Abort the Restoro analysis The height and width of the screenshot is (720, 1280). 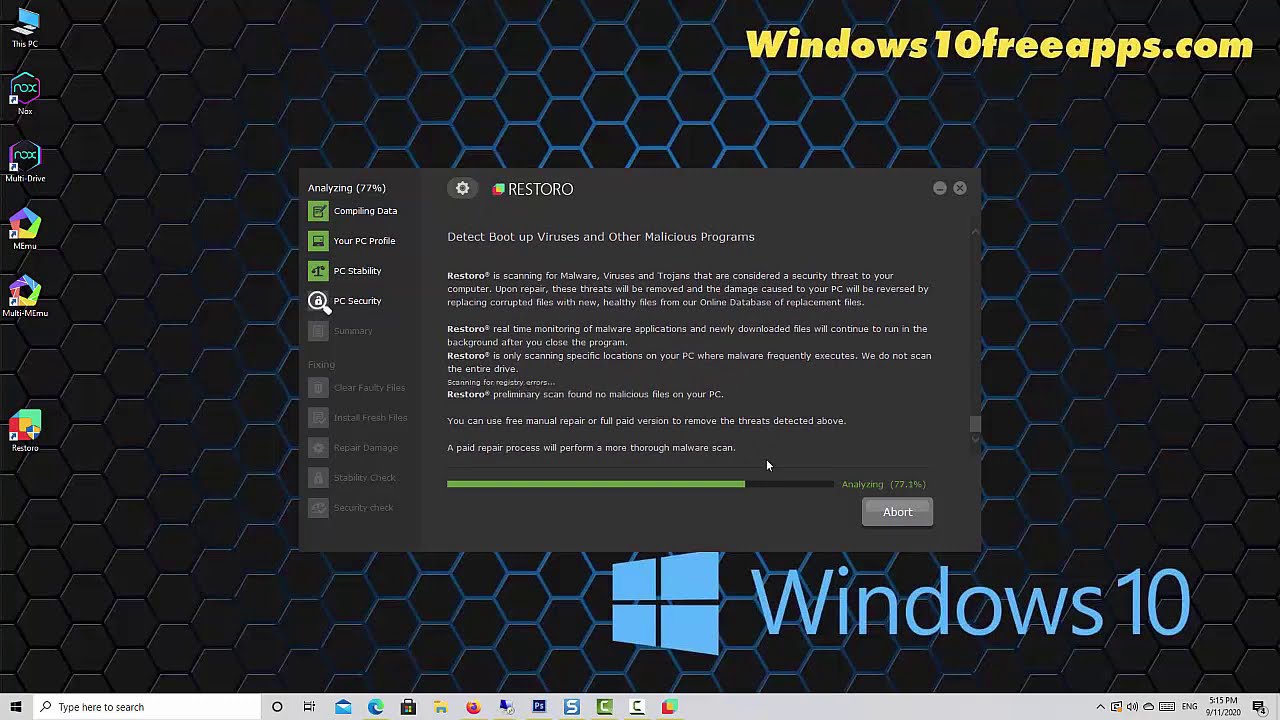coord(897,512)
